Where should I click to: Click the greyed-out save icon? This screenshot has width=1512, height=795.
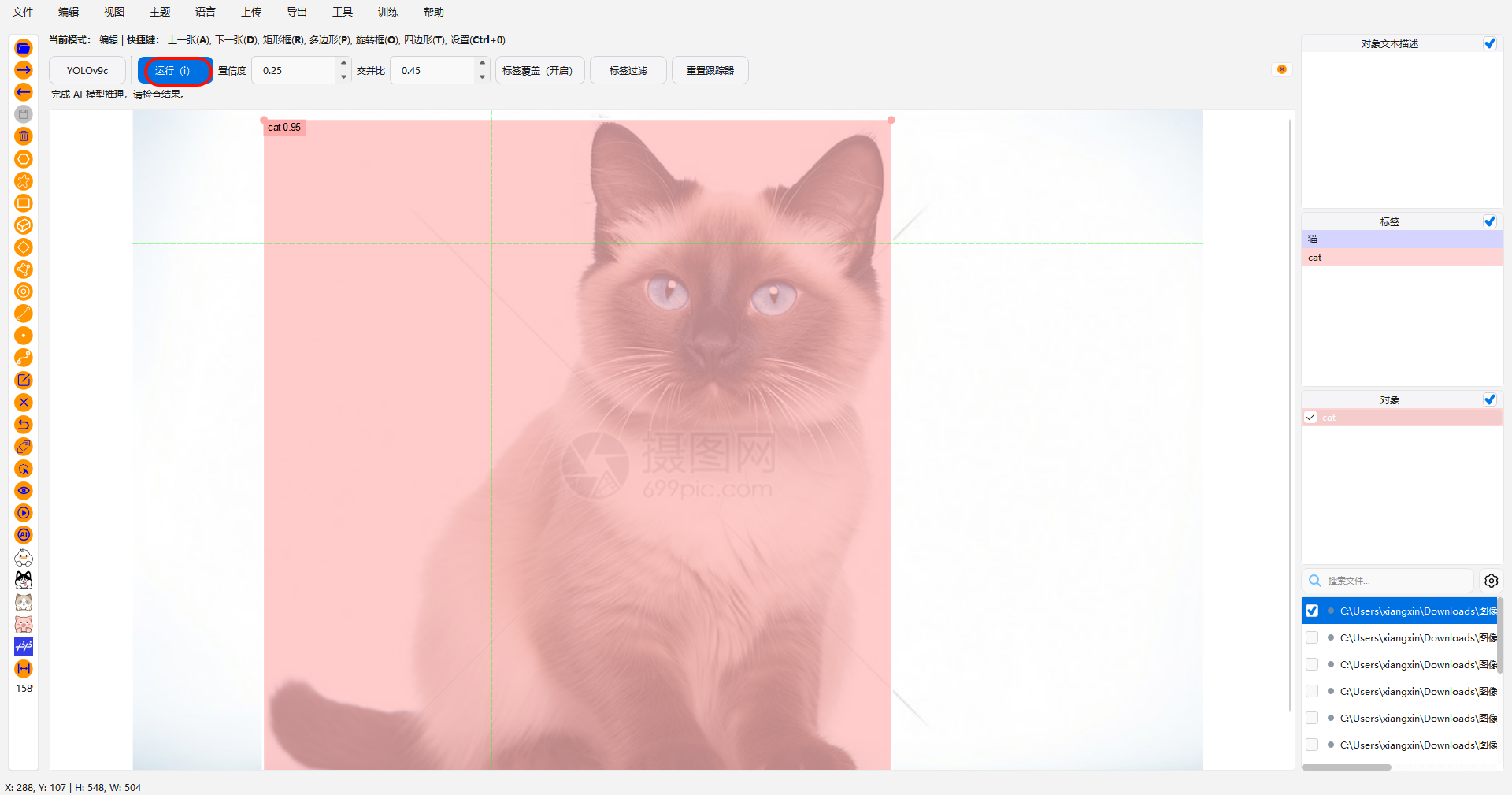(24, 114)
